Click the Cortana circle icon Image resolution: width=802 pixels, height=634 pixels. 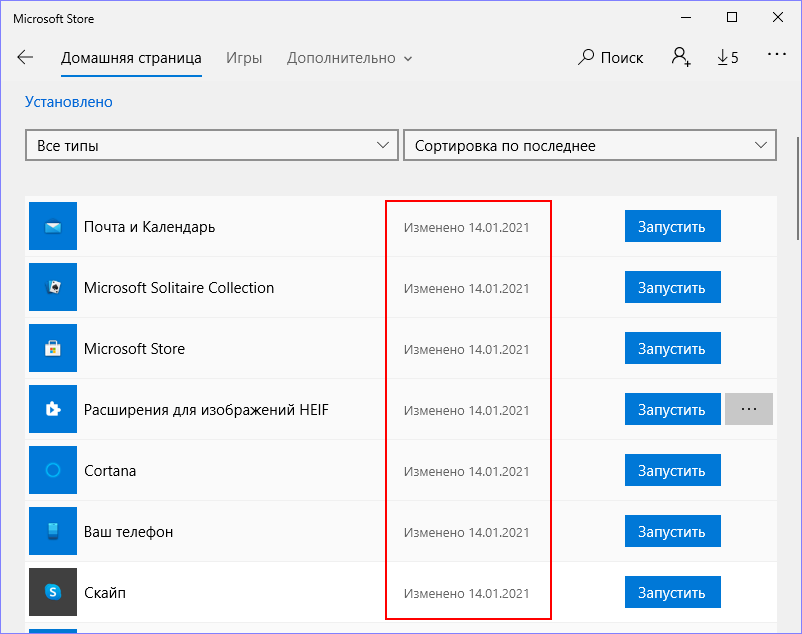(53, 470)
